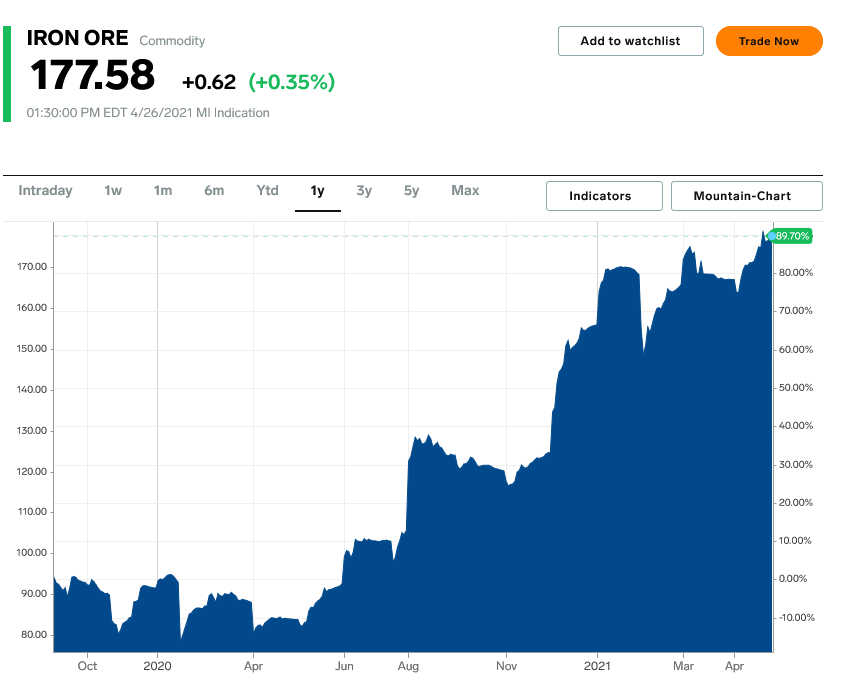Click the Add to watchlist button

(630, 41)
